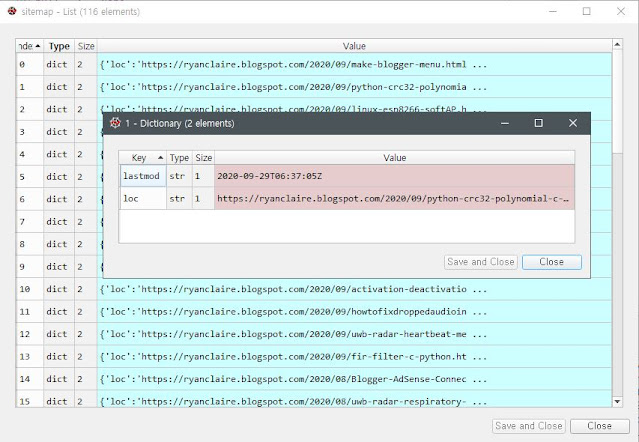Click Close button of sitemap window

[599, 426]
